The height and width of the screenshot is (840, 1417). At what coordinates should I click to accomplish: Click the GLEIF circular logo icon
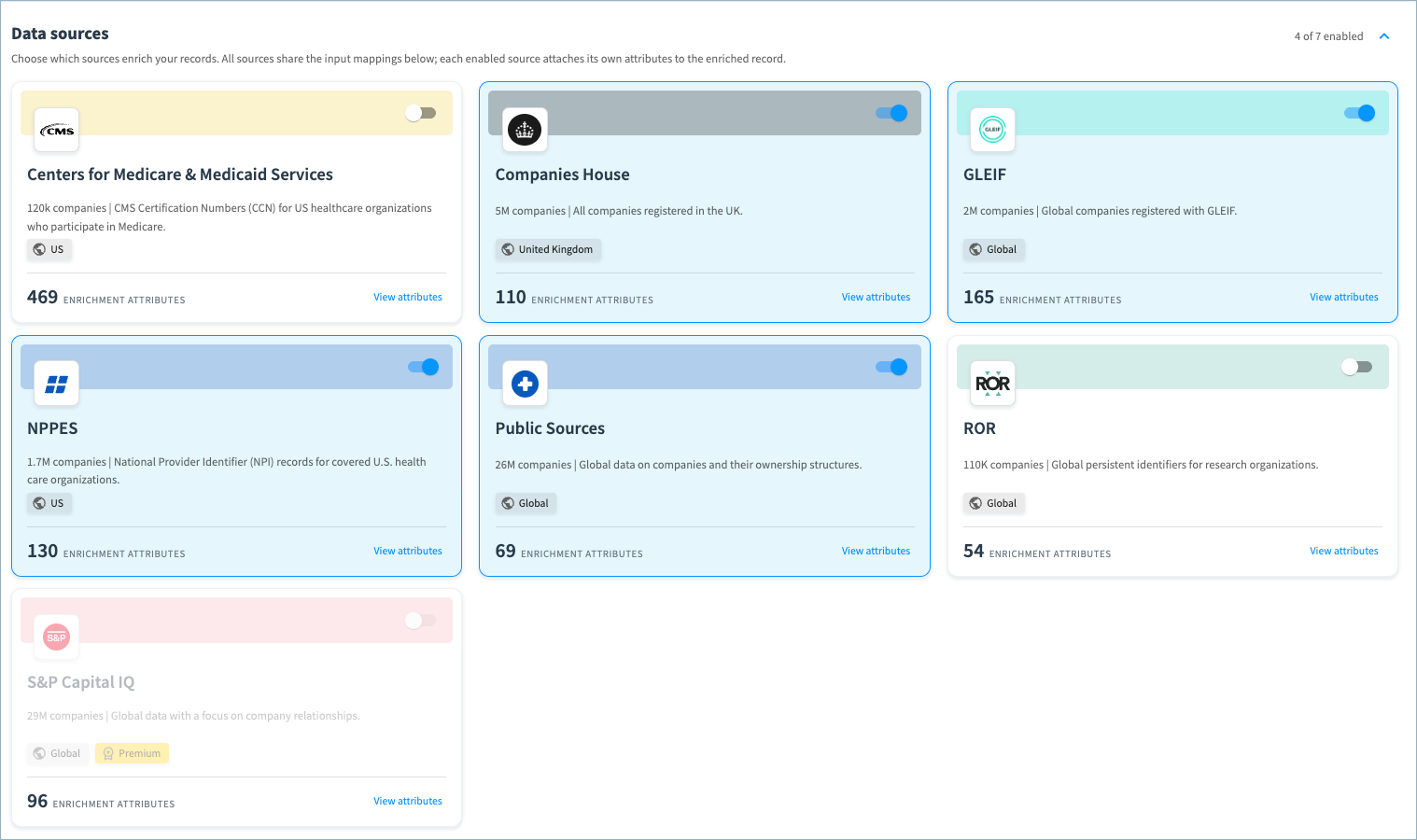click(x=992, y=130)
